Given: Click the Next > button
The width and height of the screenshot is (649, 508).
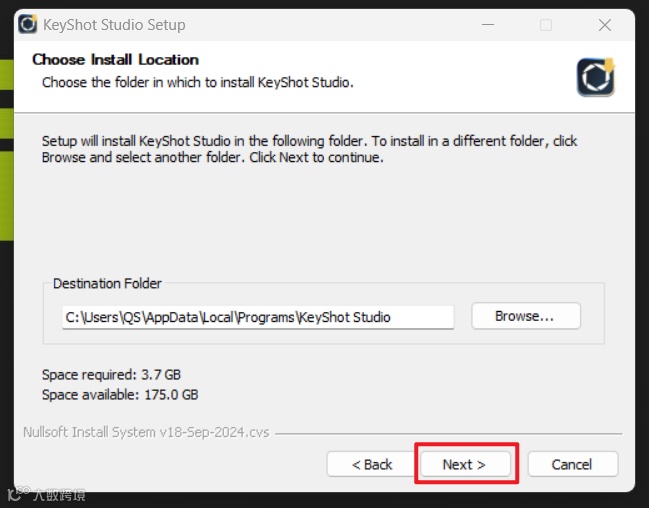Looking at the screenshot, I should pyautogui.click(x=464, y=464).
